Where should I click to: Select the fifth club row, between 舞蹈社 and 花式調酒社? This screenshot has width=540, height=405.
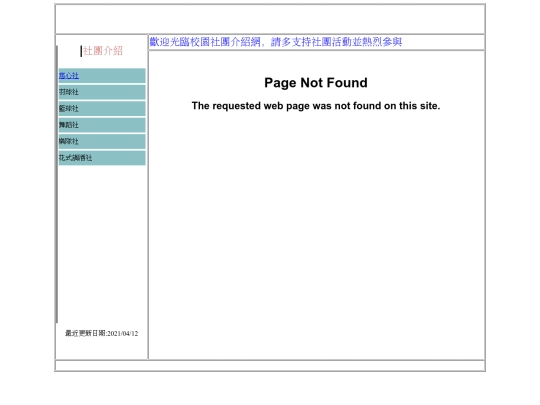point(102,141)
